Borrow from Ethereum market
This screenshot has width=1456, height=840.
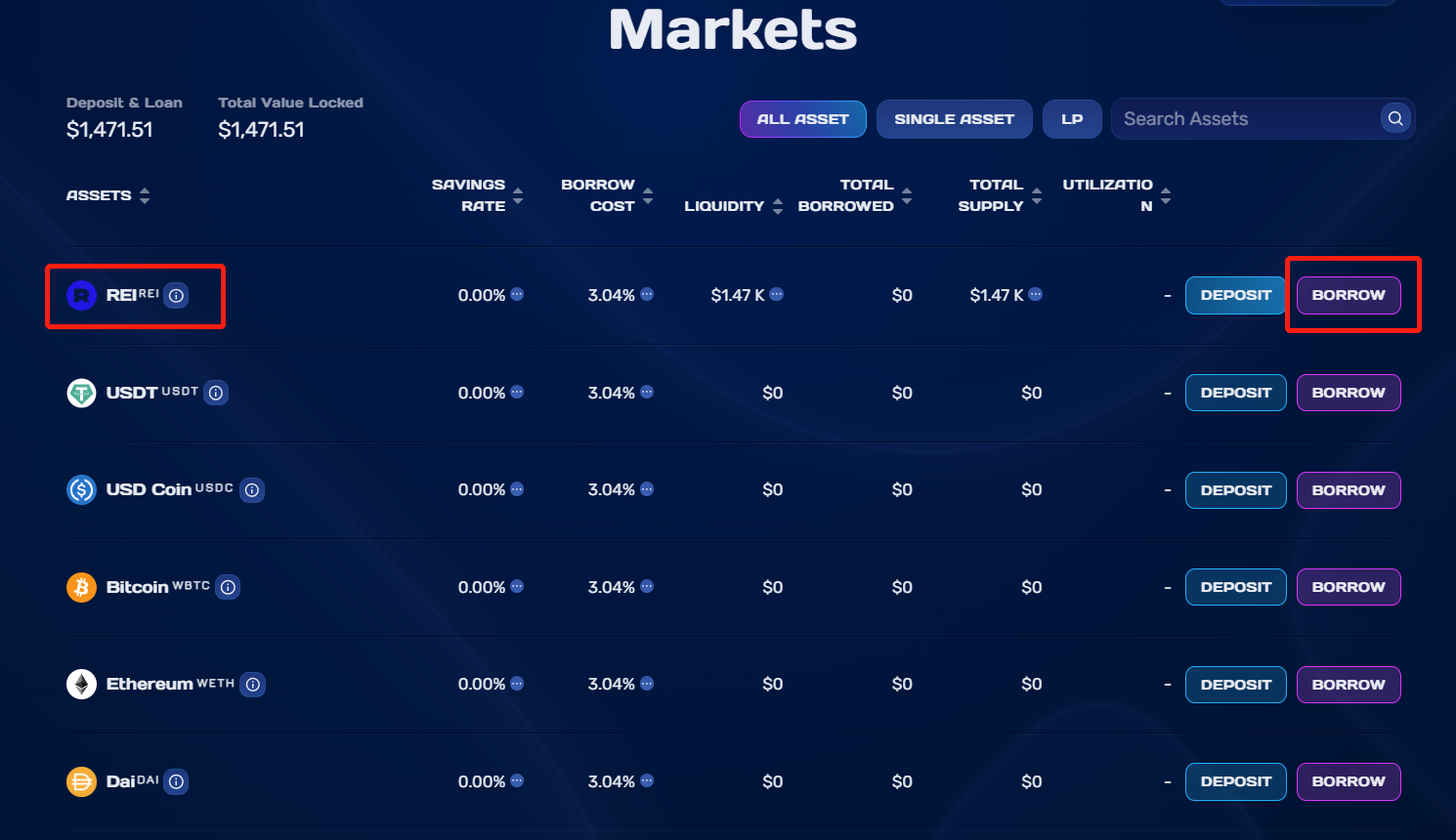(1349, 685)
